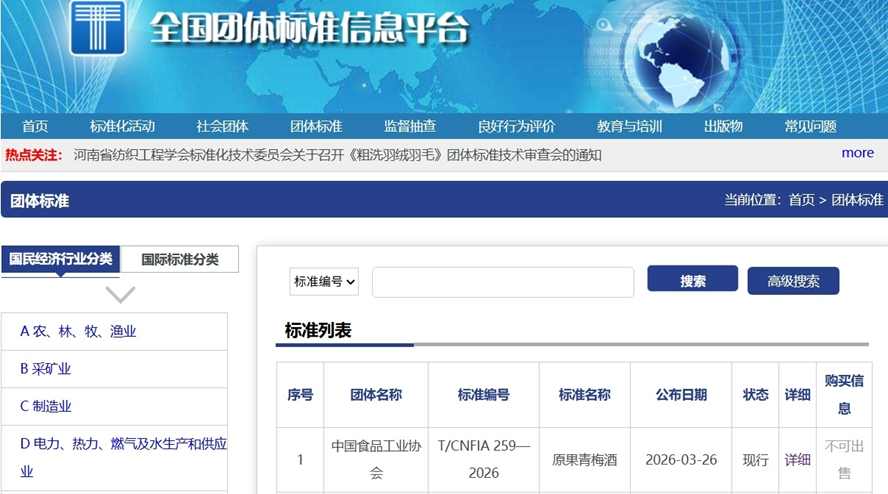Open 高级搜索 advanced search
The image size is (888, 494).
(x=793, y=281)
